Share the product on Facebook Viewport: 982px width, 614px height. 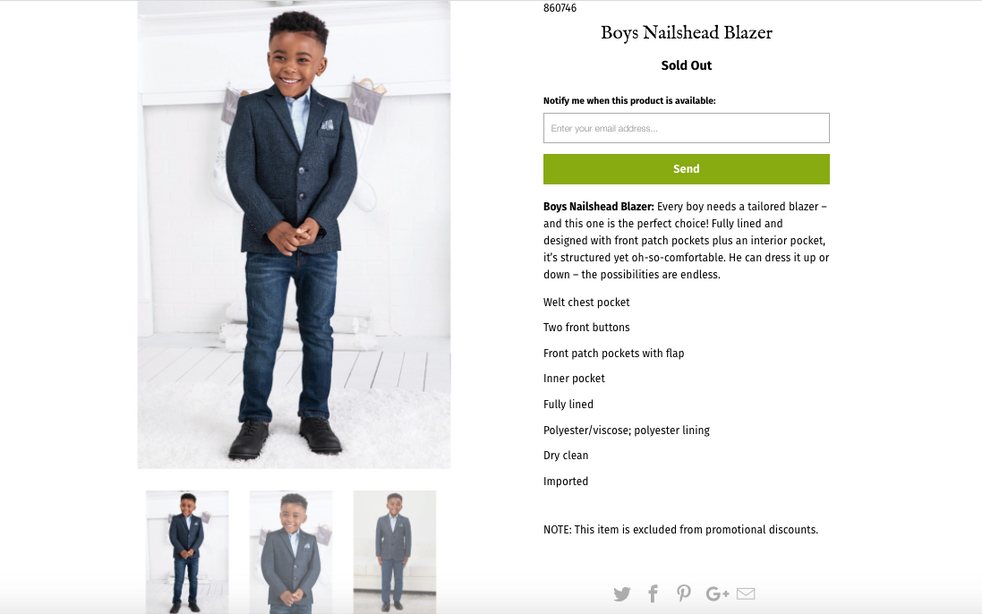tap(653, 594)
